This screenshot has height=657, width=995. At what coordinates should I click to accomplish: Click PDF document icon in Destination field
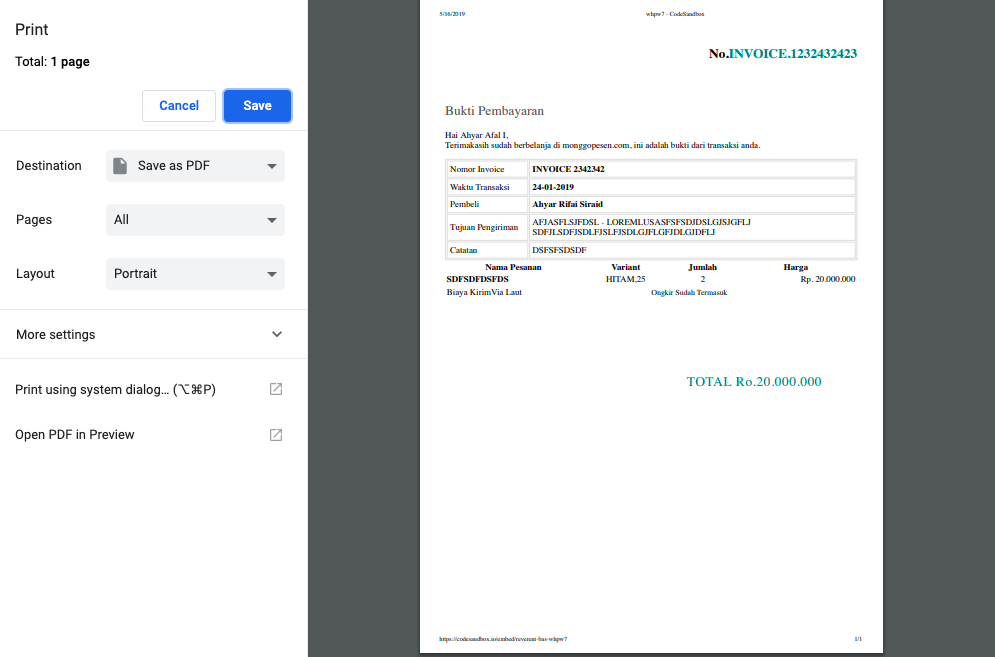click(x=120, y=166)
